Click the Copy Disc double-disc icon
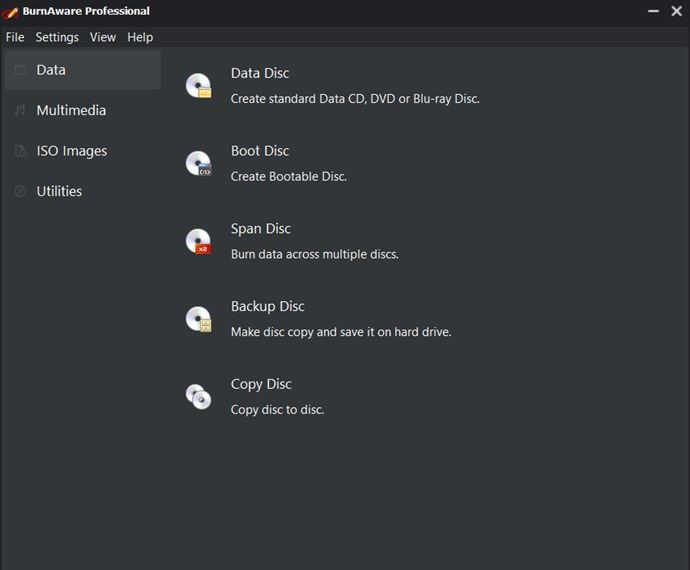Image resolution: width=690 pixels, height=570 pixels. pos(198,397)
